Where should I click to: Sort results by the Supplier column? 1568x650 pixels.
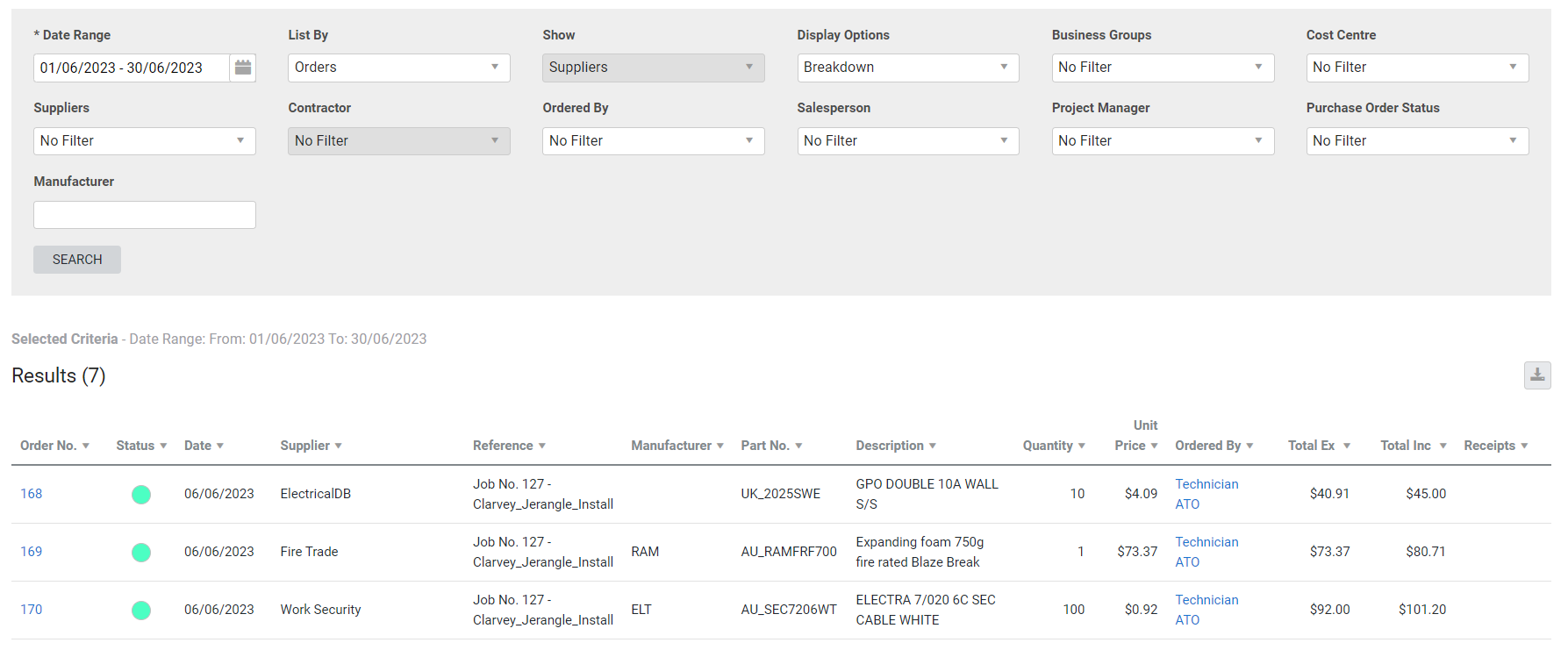(311, 446)
